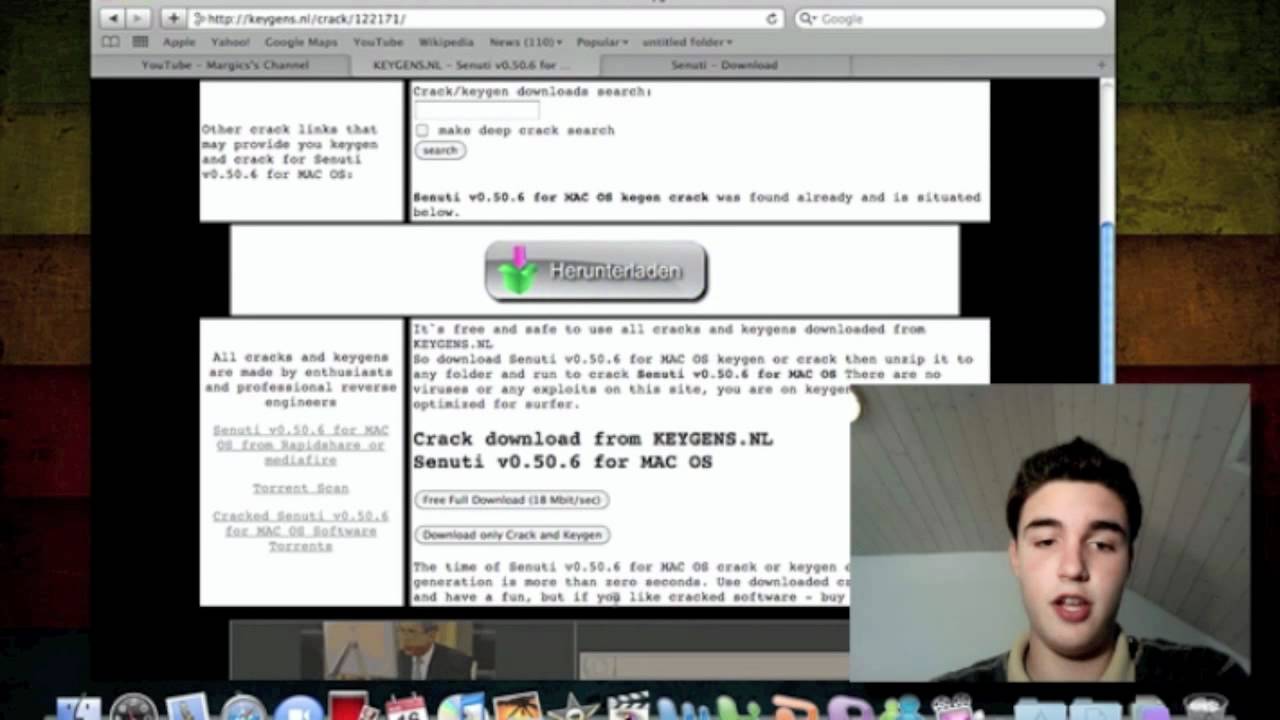Open the 'Torrent Scan' link

[x=301, y=488]
